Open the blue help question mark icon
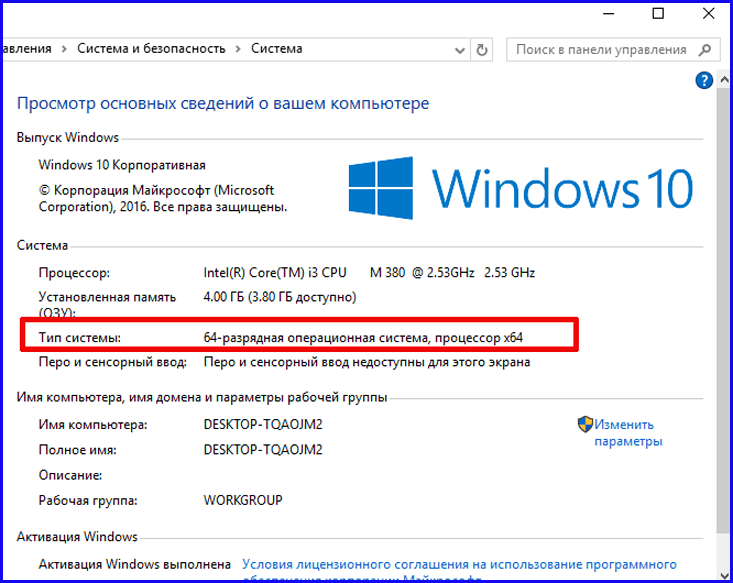This screenshot has height=583, width=733. tap(704, 80)
